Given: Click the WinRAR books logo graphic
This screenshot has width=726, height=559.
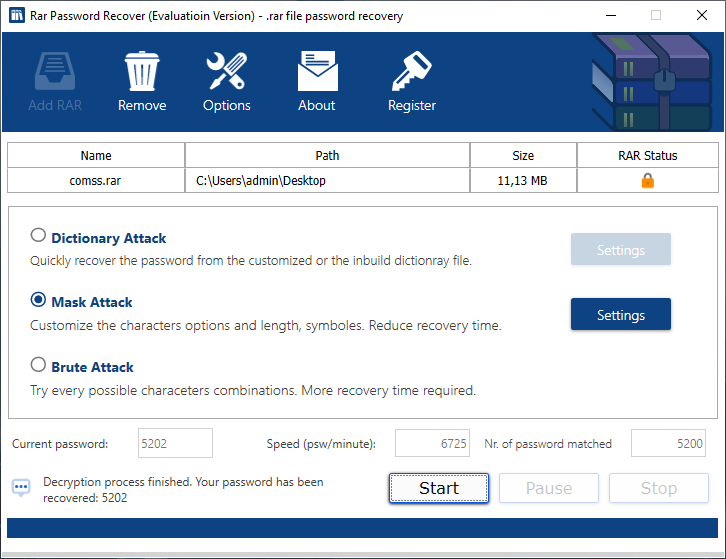Looking at the screenshot, I should 651,82.
